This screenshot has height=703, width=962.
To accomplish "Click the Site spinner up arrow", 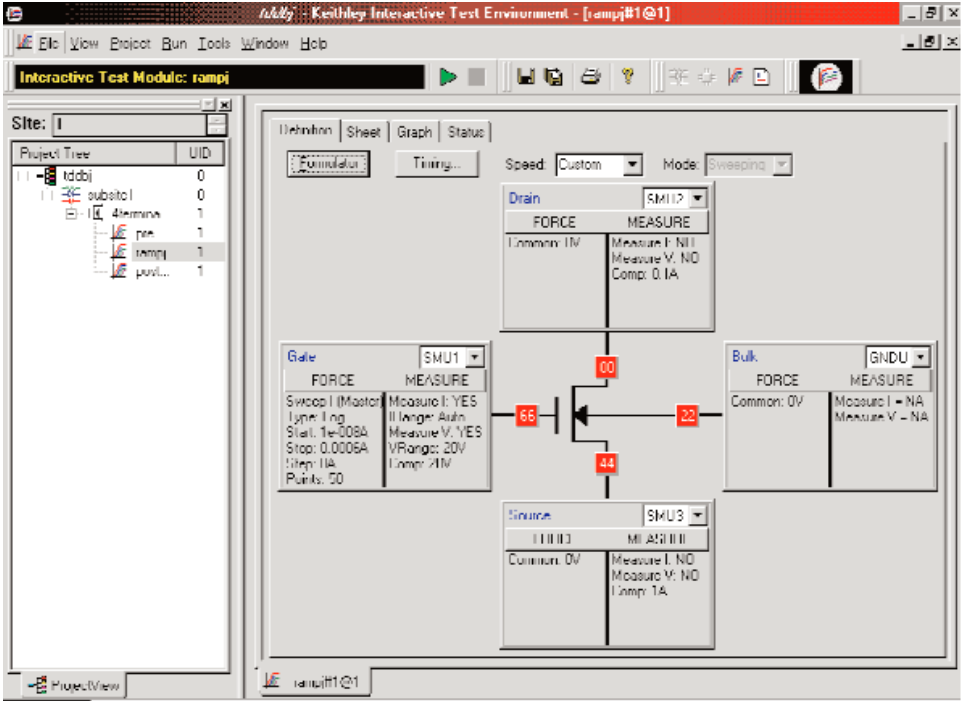I will 215,119.
